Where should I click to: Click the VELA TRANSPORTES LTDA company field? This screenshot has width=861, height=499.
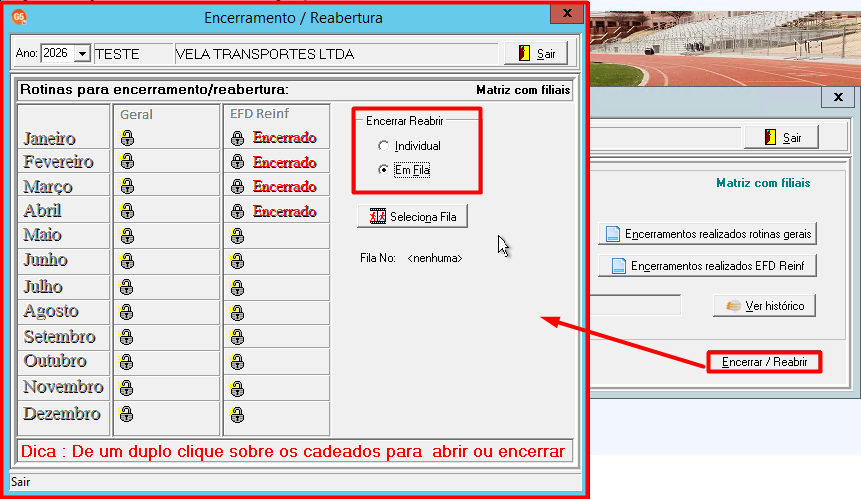[x=336, y=54]
